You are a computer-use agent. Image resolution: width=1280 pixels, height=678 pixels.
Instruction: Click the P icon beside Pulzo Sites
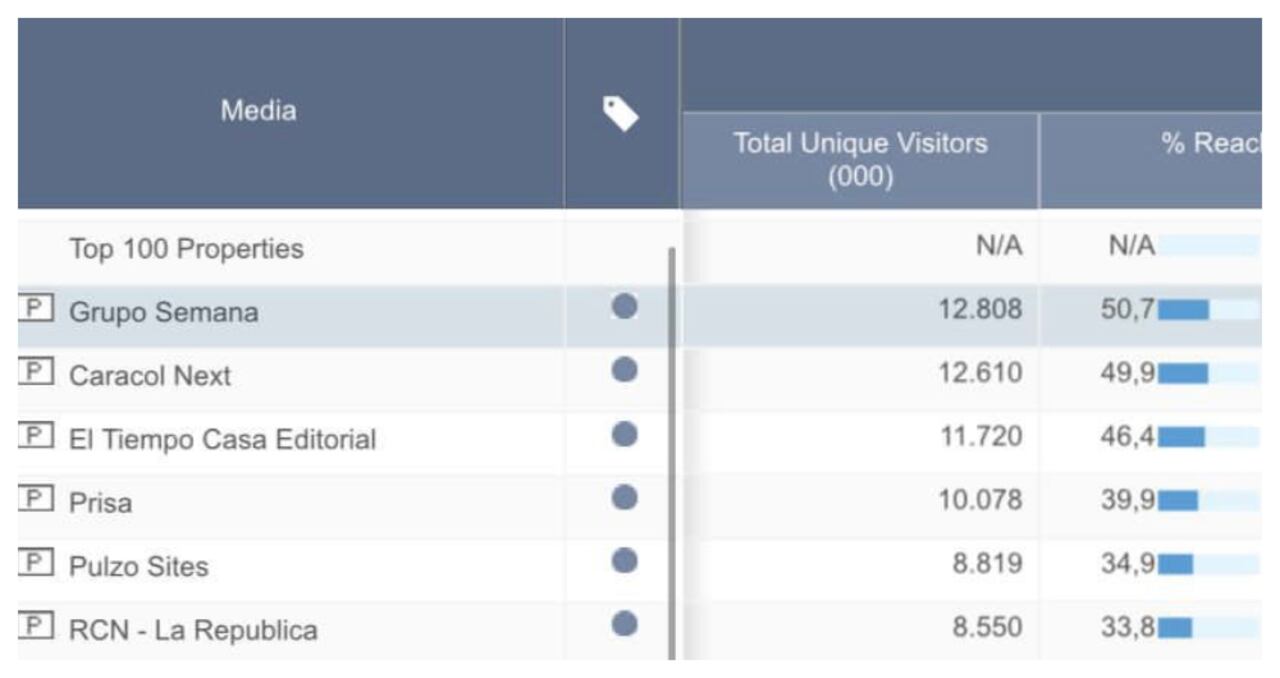coord(35,564)
